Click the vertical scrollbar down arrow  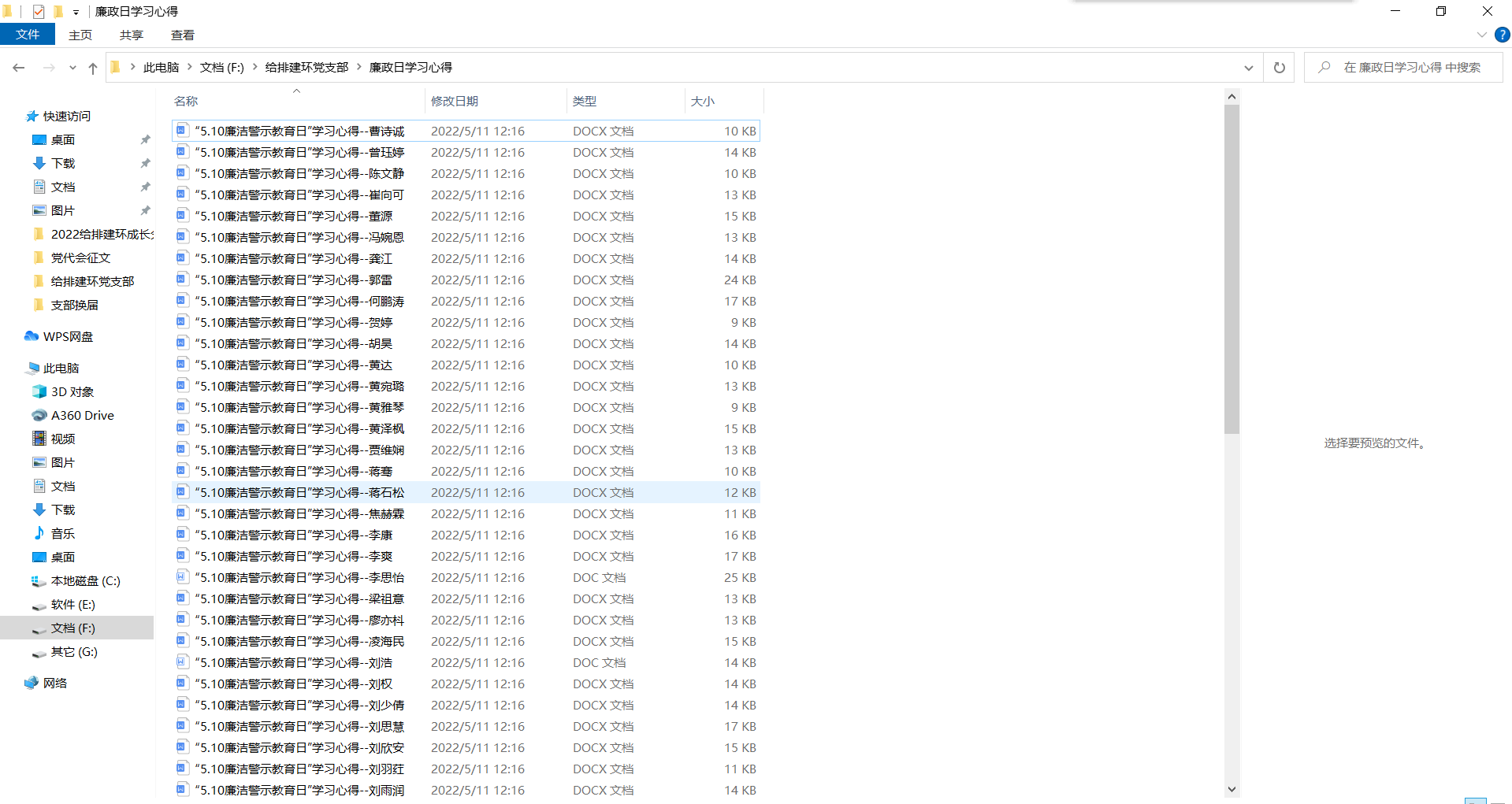1232,789
